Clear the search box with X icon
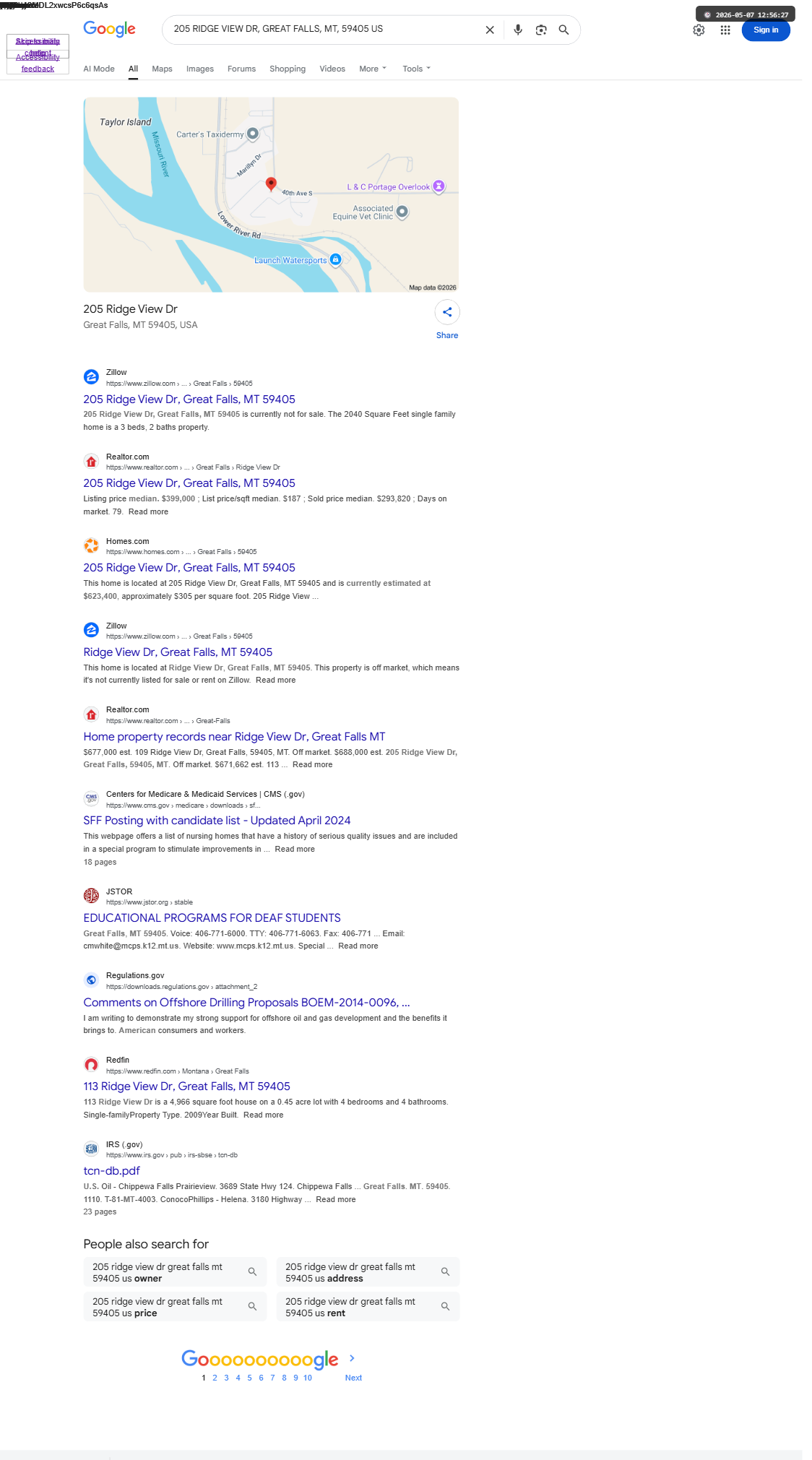This screenshot has width=812, height=1460. pyautogui.click(x=490, y=30)
